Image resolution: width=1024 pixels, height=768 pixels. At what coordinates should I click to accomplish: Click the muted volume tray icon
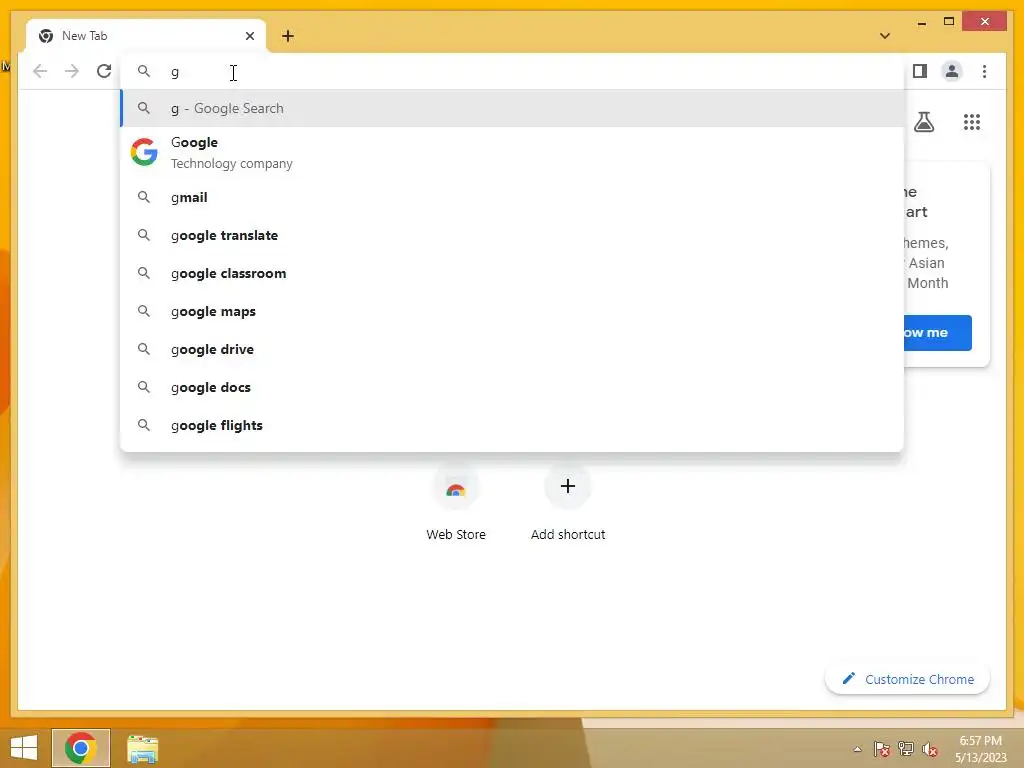pyautogui.click(x=930, y=749)
